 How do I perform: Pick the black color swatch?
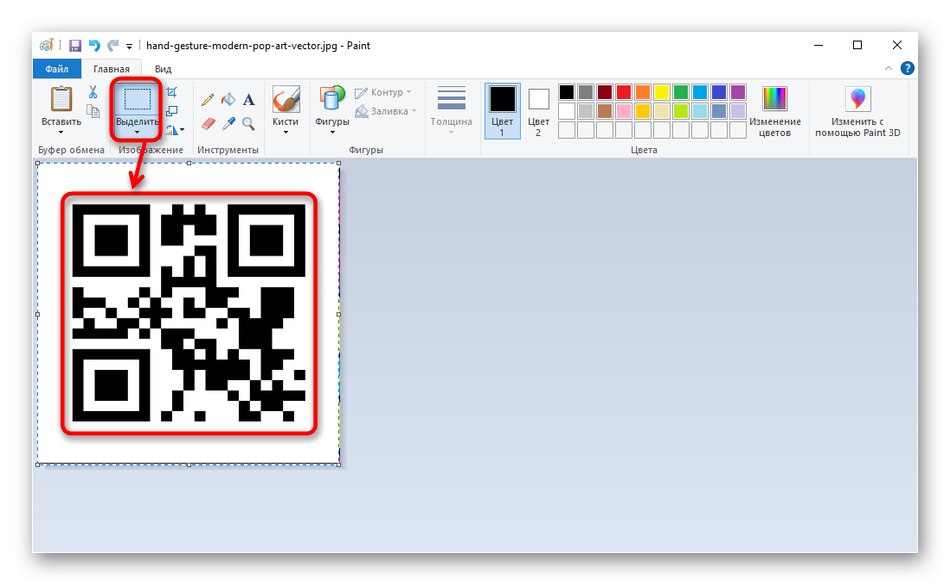pos(566,92)
